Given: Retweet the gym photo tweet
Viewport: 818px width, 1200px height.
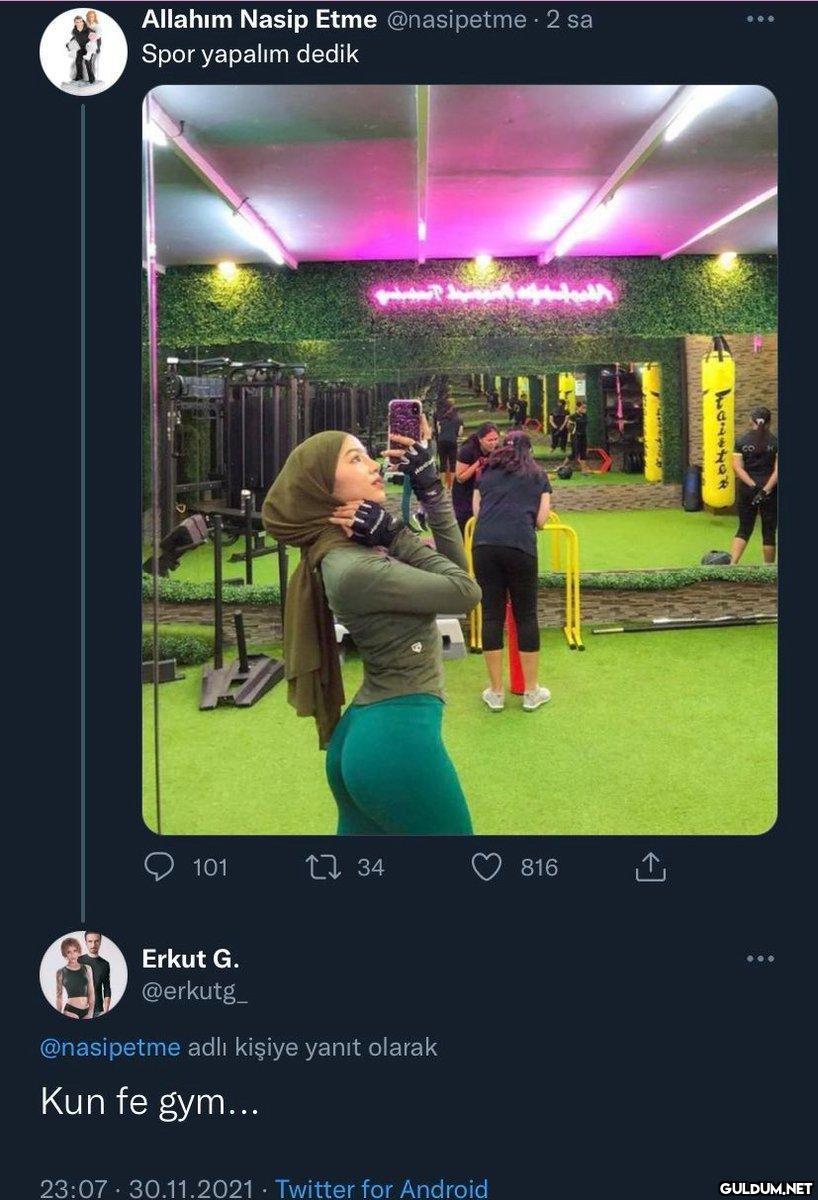Looking at the screenshot, I should (x=322, y=866).
